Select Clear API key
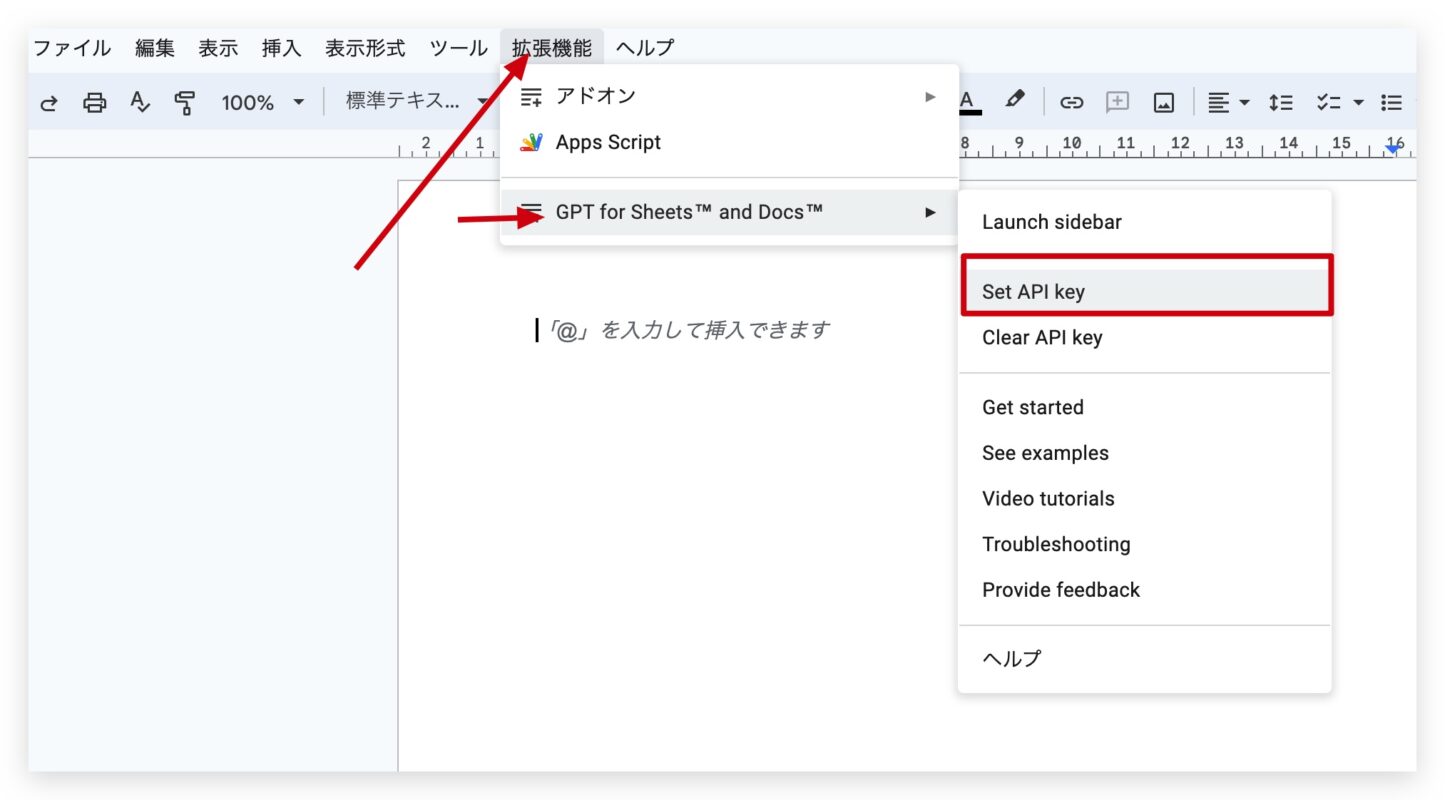 coord(1144,338)
